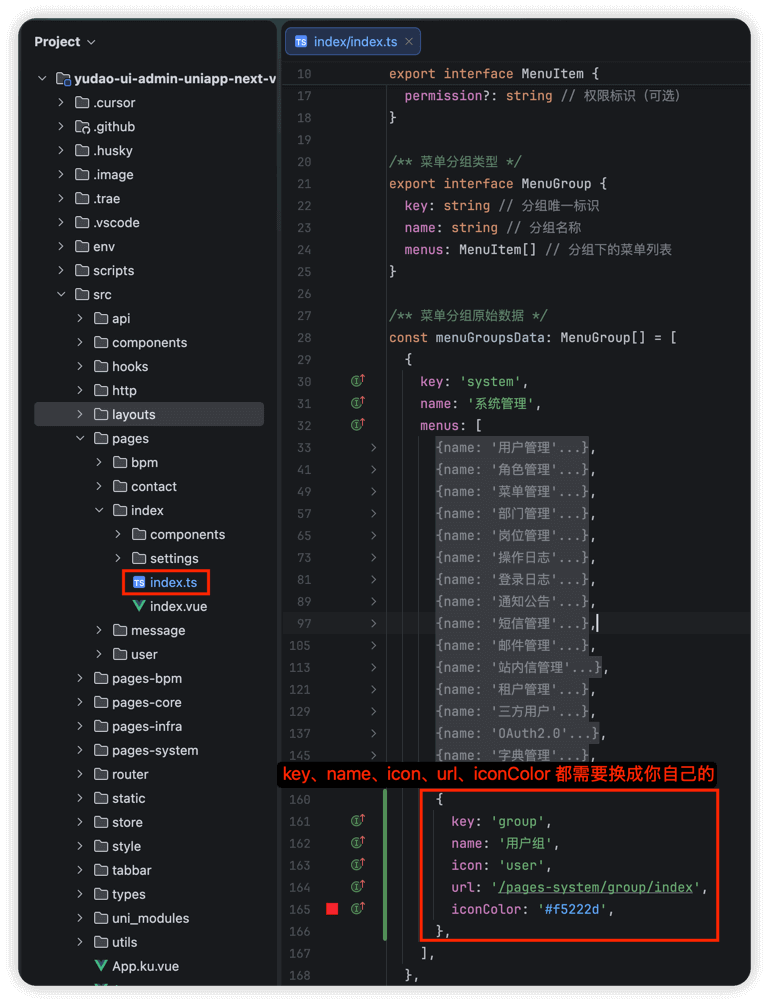Unfold the '用户管理' block at line 33
Screen dimensions: 769x1004
373,447
